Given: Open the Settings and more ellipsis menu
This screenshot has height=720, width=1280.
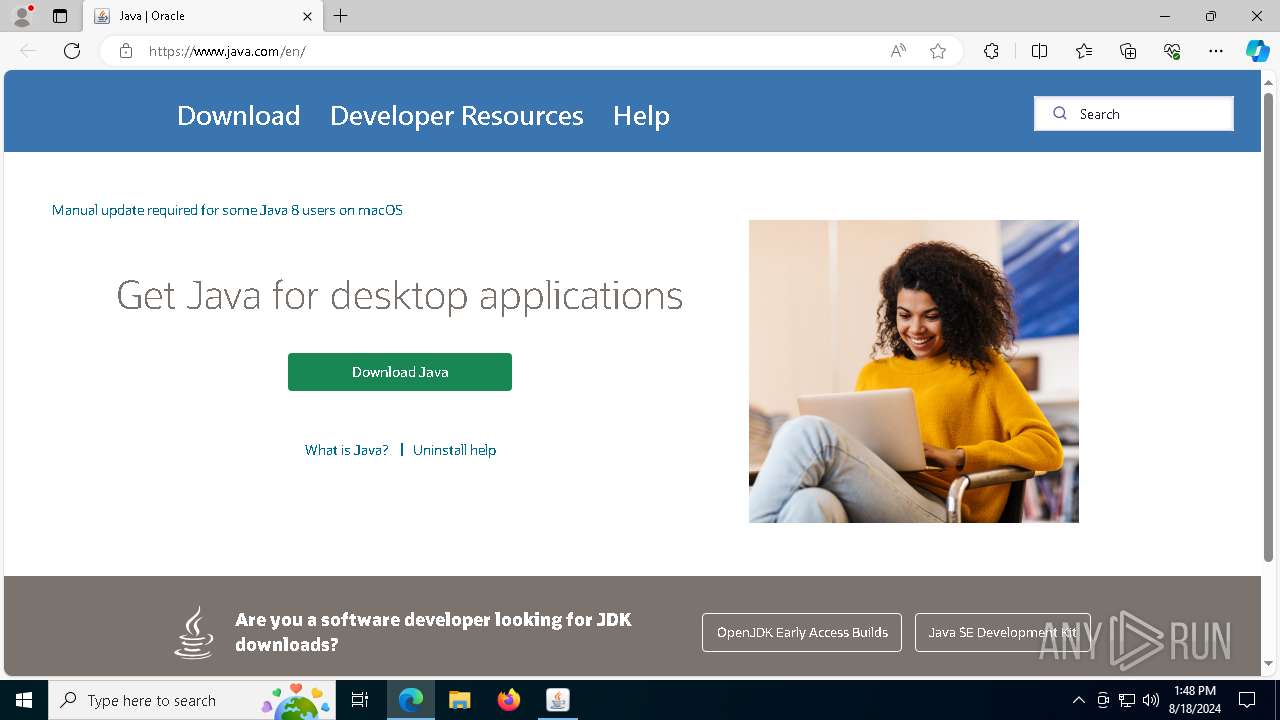Looking at the screenshot, I should (1216, 51).
